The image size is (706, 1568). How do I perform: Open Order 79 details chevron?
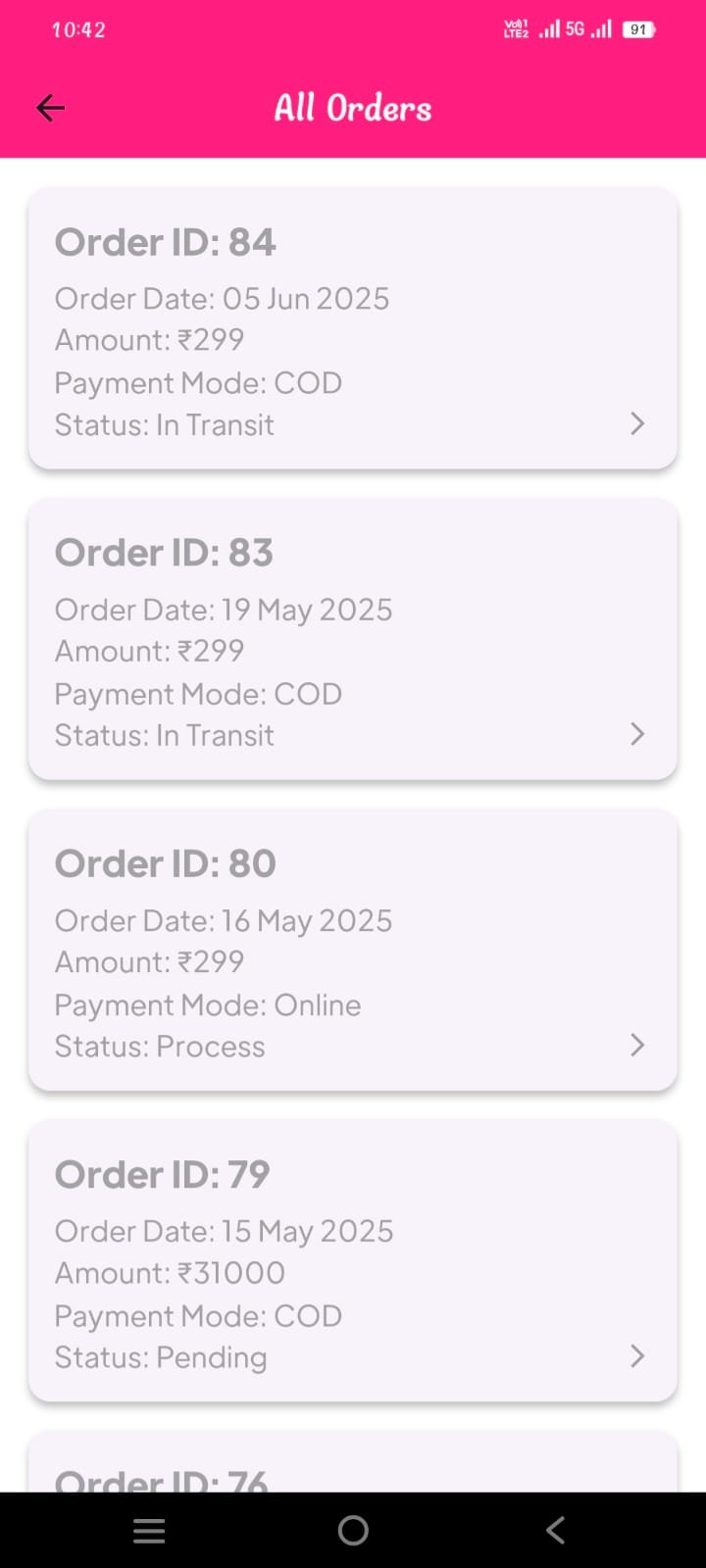(637, 1355)
